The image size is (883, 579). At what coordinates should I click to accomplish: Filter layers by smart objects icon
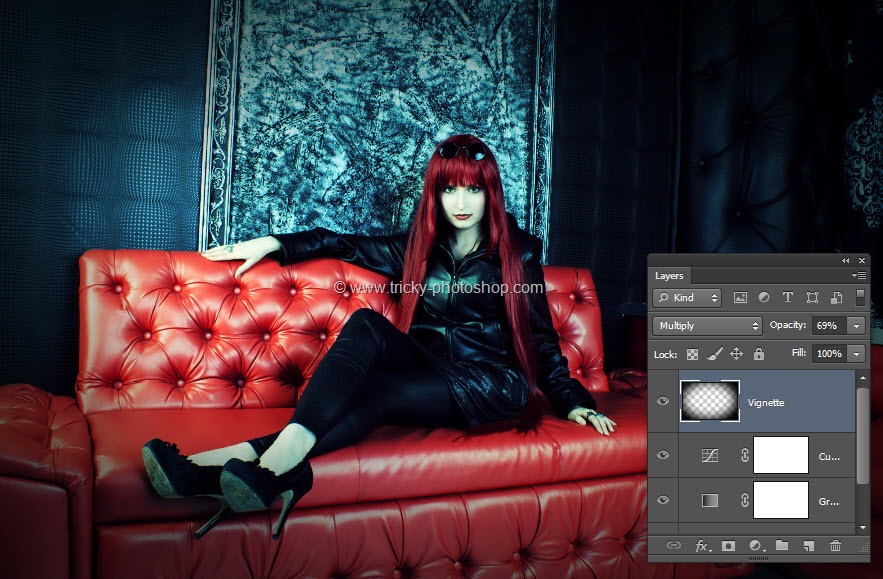[835, 298]
